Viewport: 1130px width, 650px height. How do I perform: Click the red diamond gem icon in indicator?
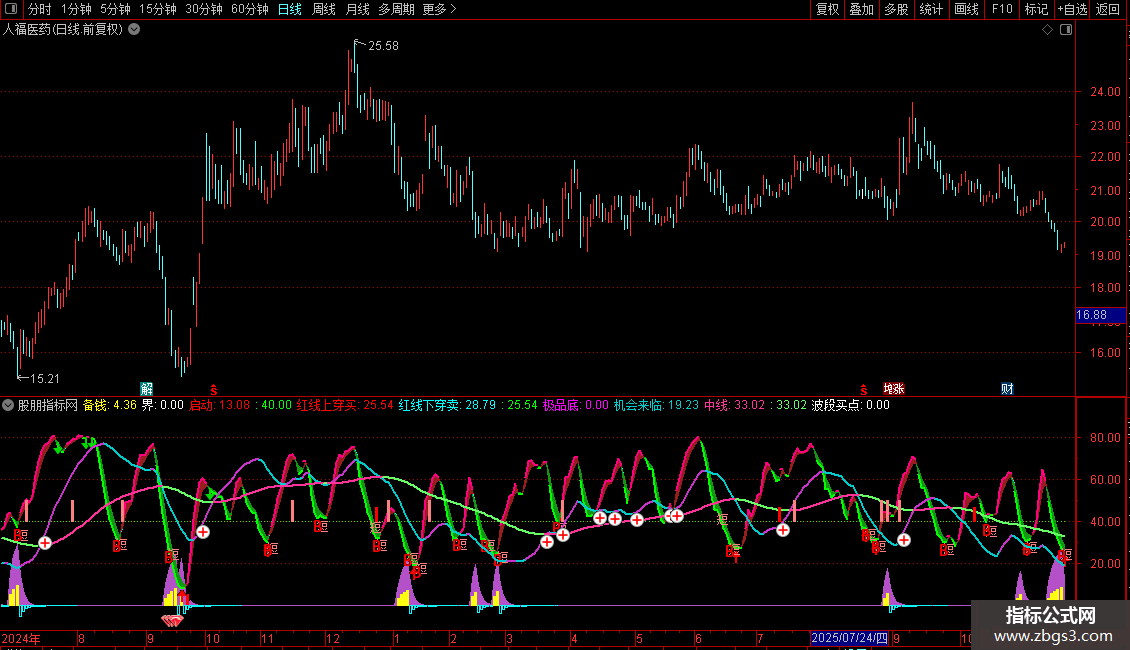coord(173,621)
